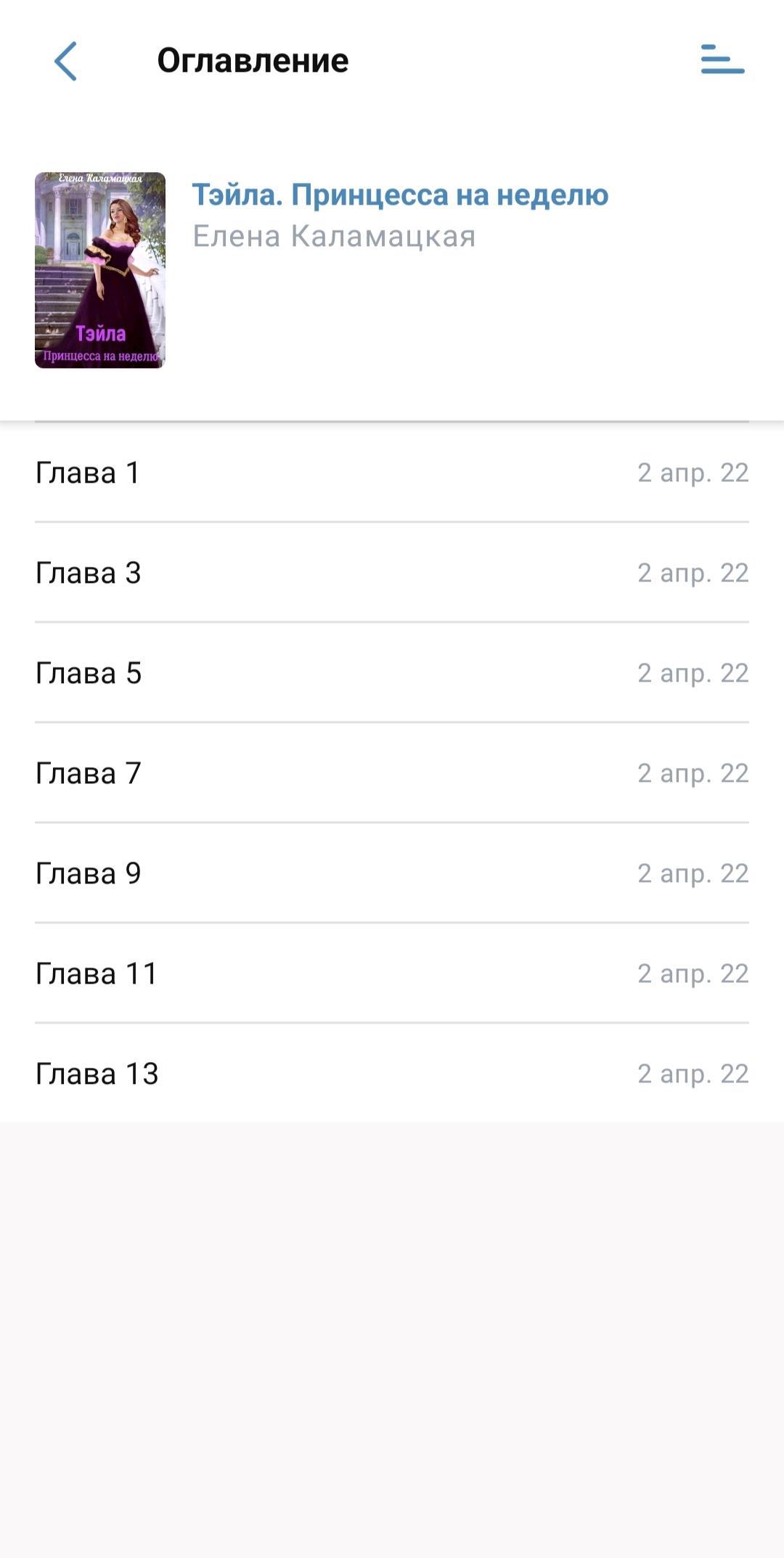Tap the sort order icon
This screenshot has height=1558, width=784.
click(x=722, y=60)
